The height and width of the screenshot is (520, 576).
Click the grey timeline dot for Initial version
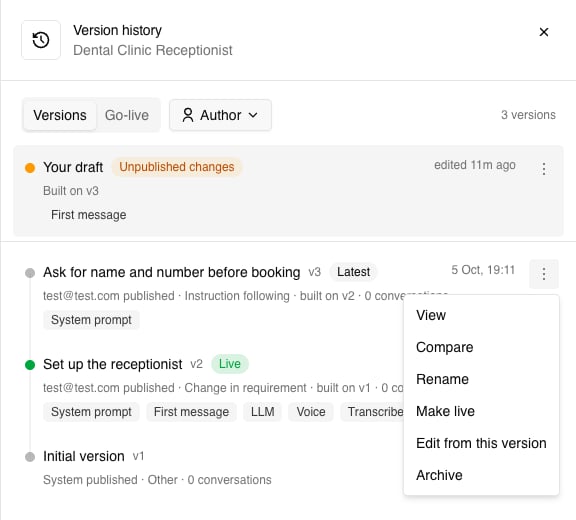click(30, 457)
